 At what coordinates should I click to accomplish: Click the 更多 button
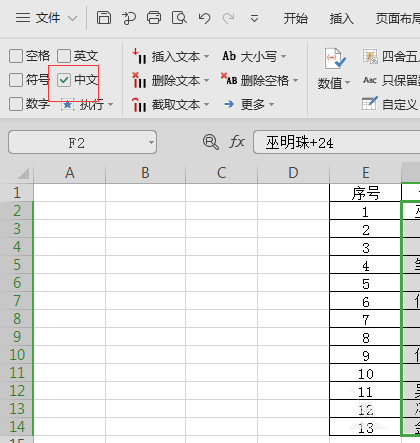(249, 105)
